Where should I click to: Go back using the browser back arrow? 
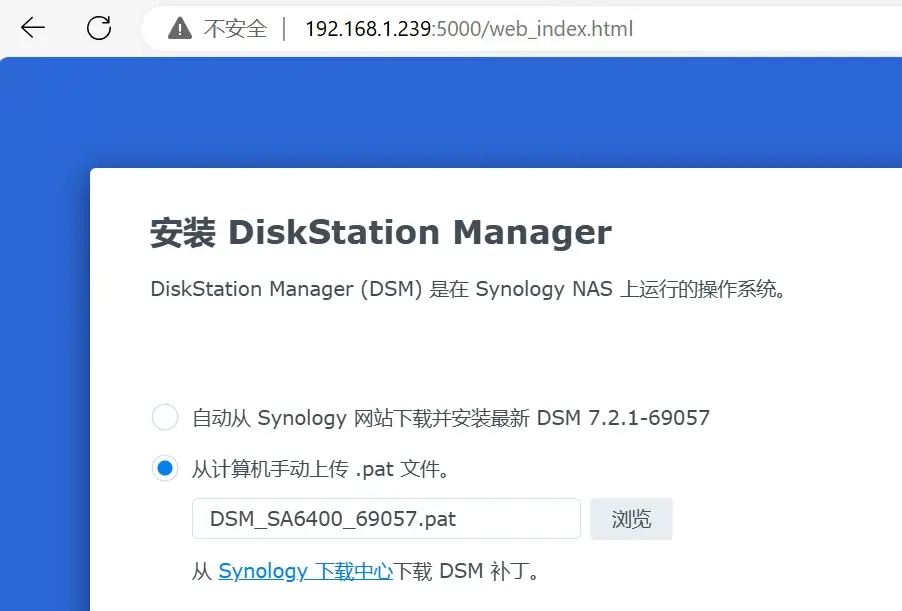pyautogui.click(x=33, y=28)
